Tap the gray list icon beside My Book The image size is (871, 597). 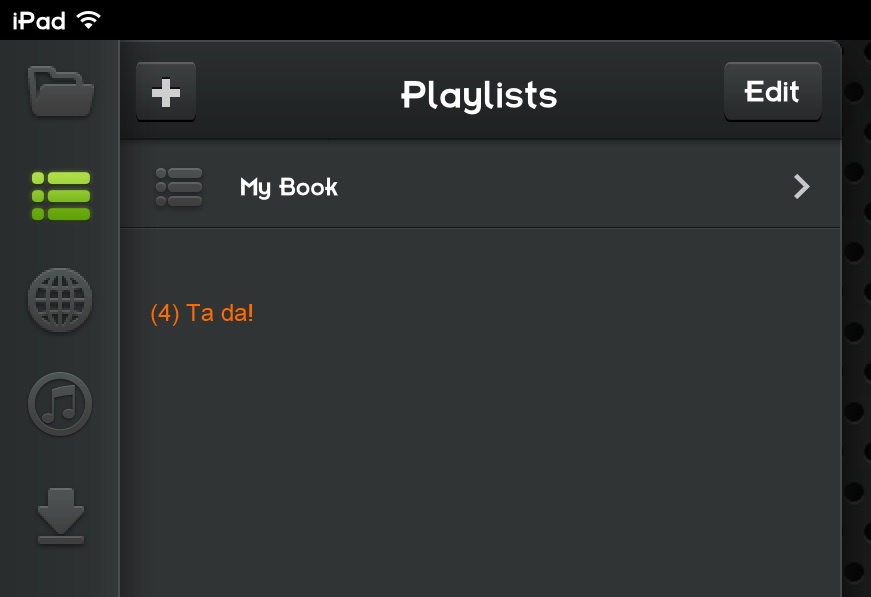click(179, 187)
